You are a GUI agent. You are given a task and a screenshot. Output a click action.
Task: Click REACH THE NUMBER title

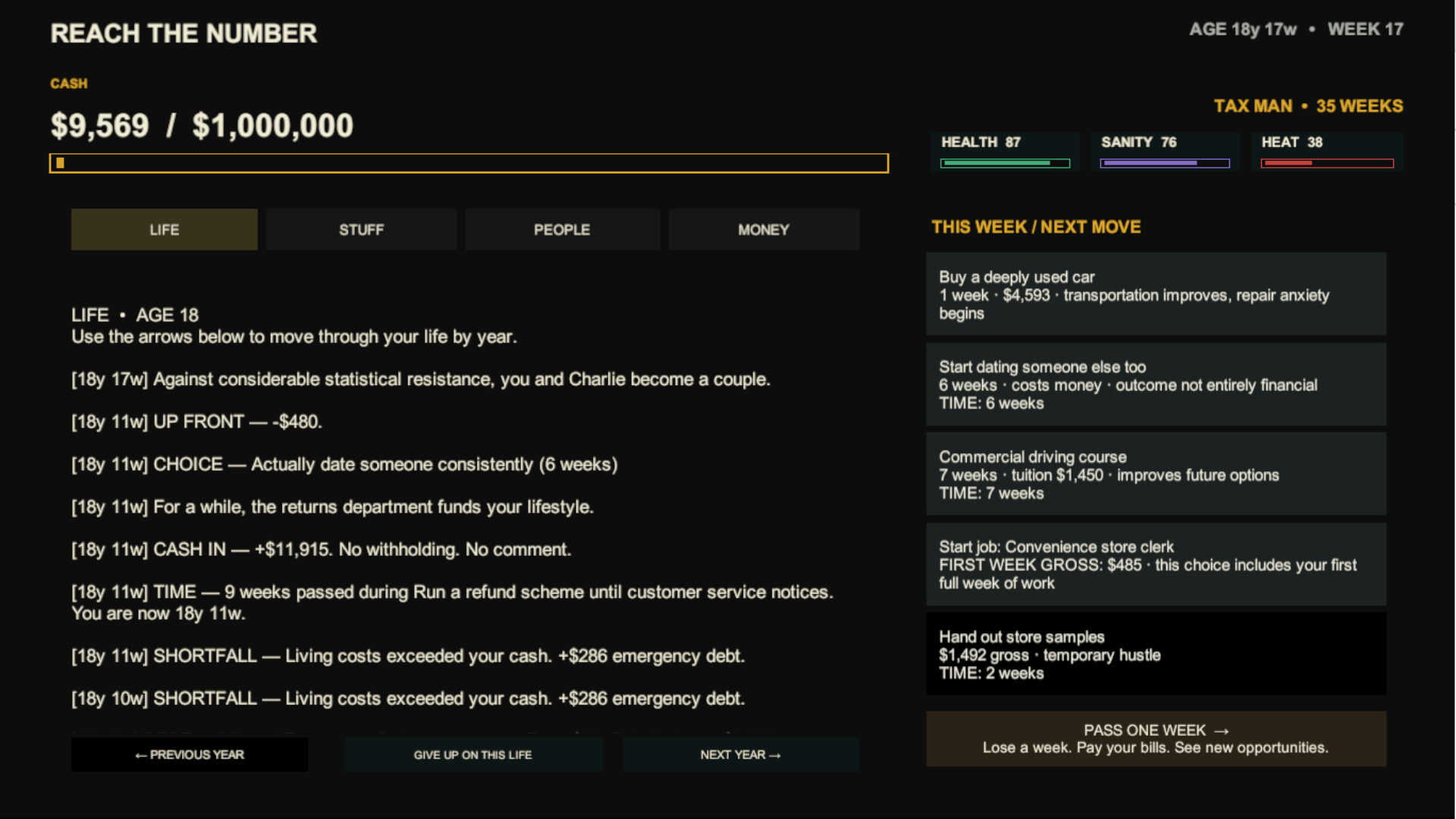click(184, 33)
